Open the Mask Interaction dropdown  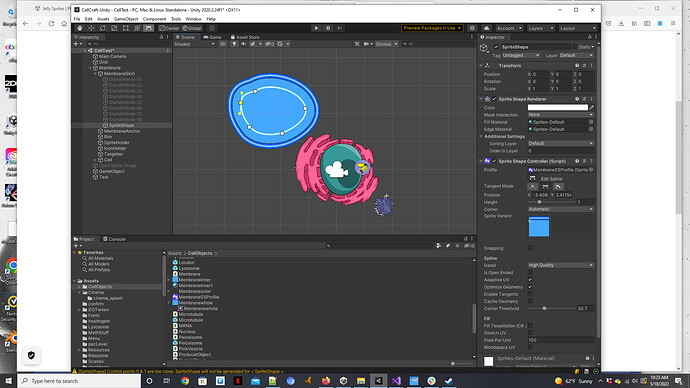click(561, 115)
